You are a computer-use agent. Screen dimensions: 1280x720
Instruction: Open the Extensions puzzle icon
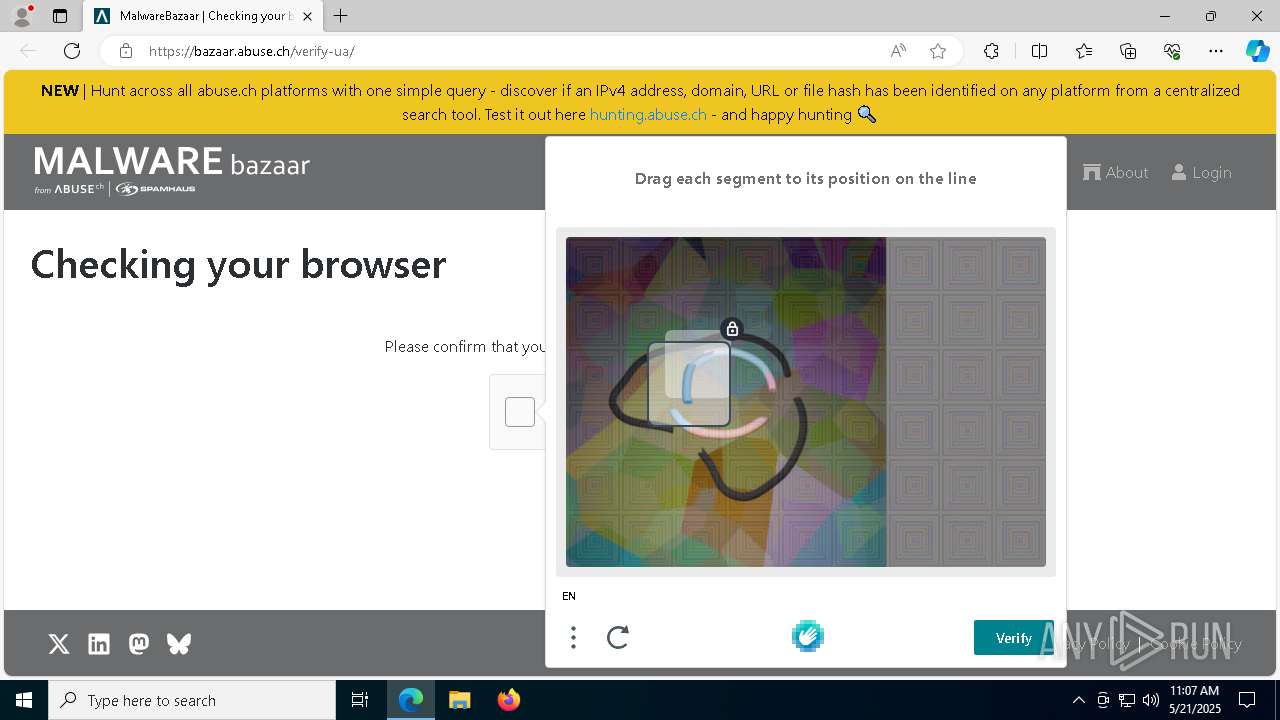(991, 51)
